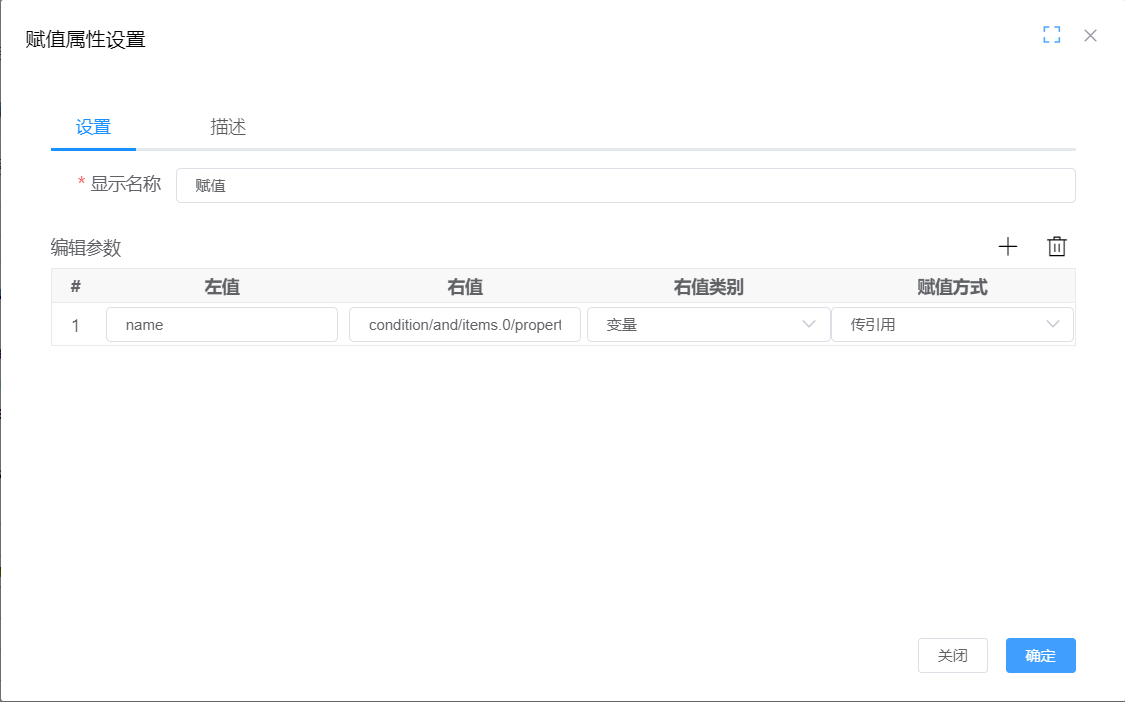Click the delete trash icon above the table
This screenshot has height=702, width=1125.
[1056, 246]
